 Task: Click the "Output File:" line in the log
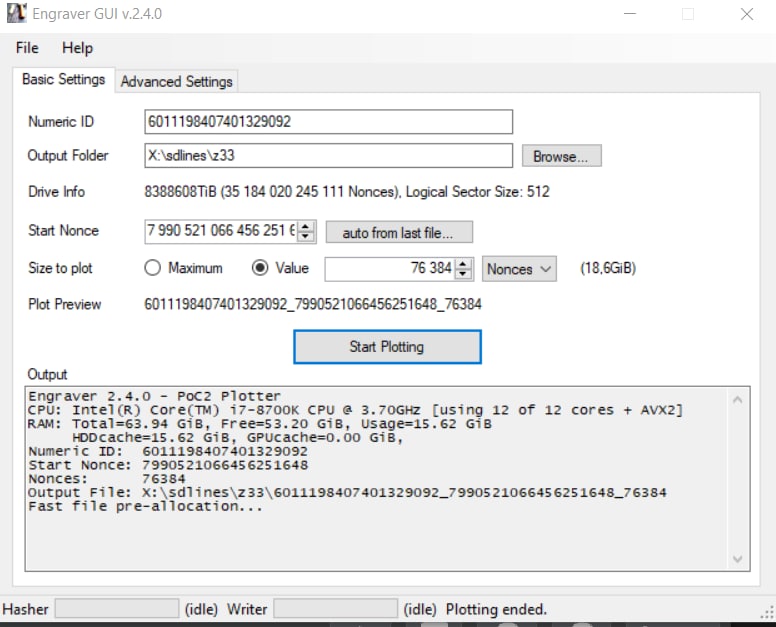click(x=347, y=493)
